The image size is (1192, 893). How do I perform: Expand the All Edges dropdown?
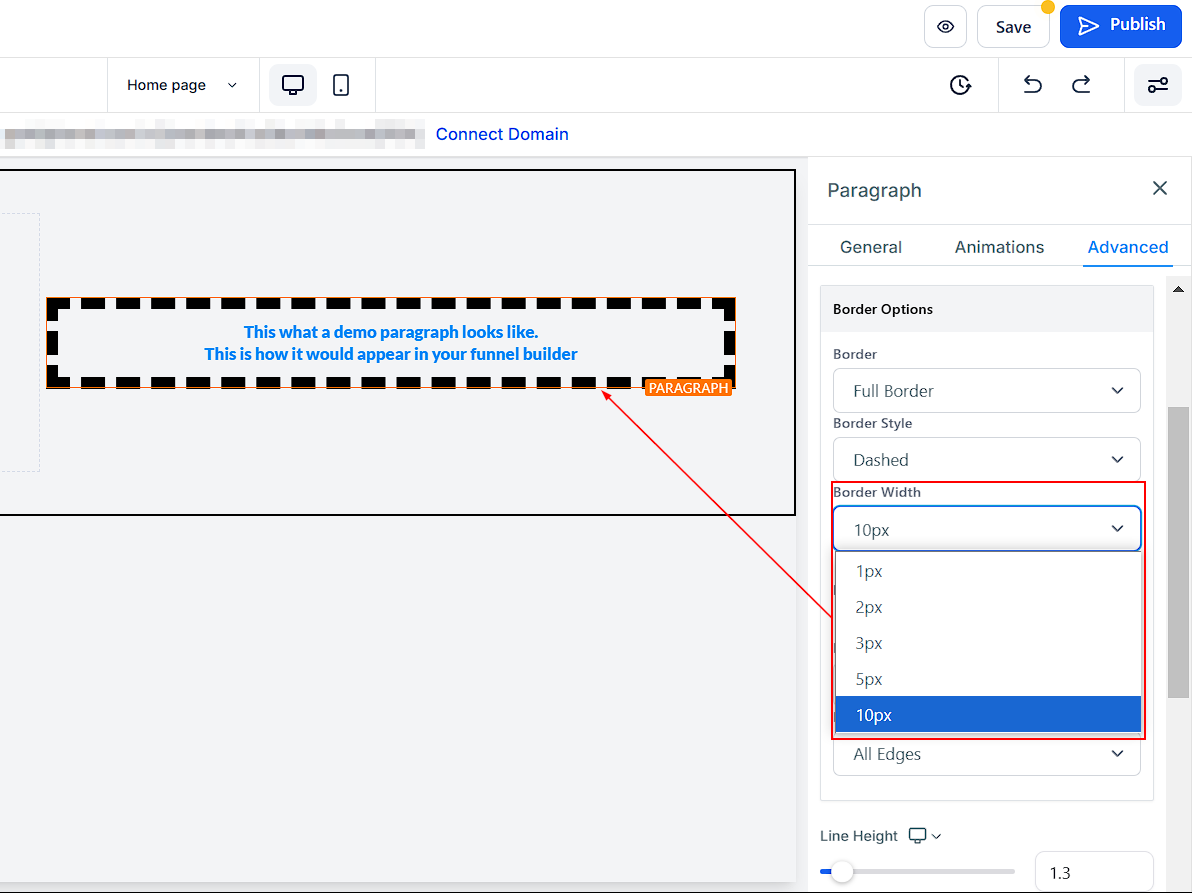click(986, 754)
